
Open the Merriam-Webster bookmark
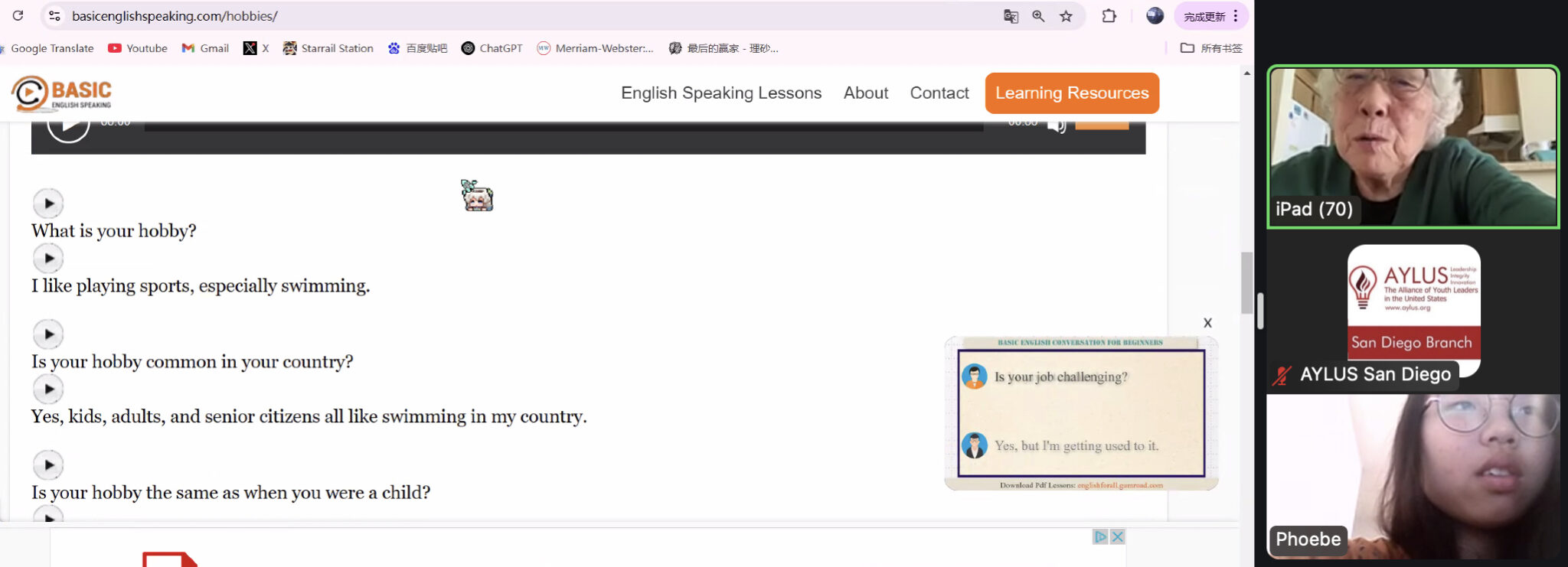pos(595,48)
